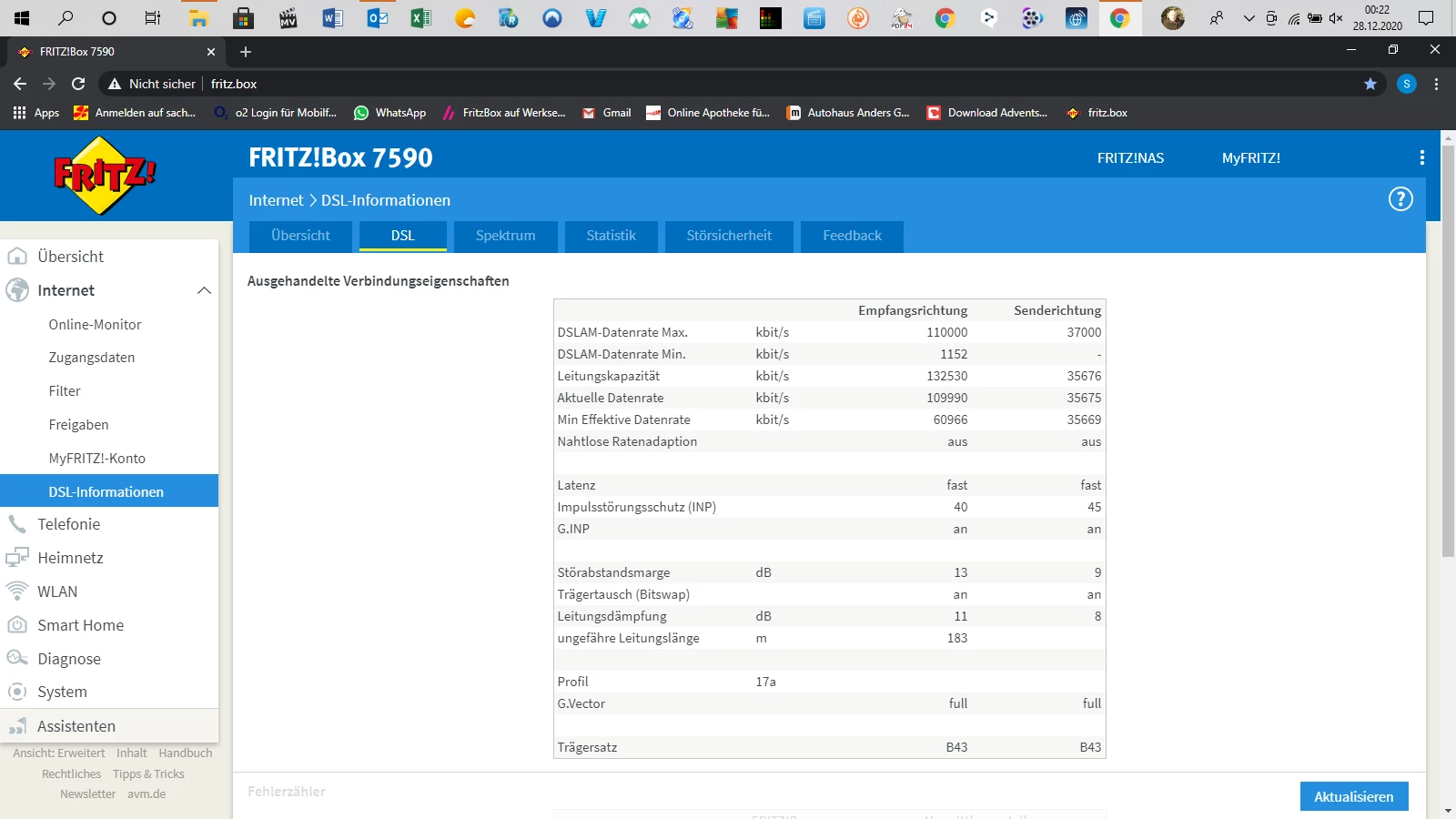Open WLAN settings in sidebar

click(x=57, y=591)
